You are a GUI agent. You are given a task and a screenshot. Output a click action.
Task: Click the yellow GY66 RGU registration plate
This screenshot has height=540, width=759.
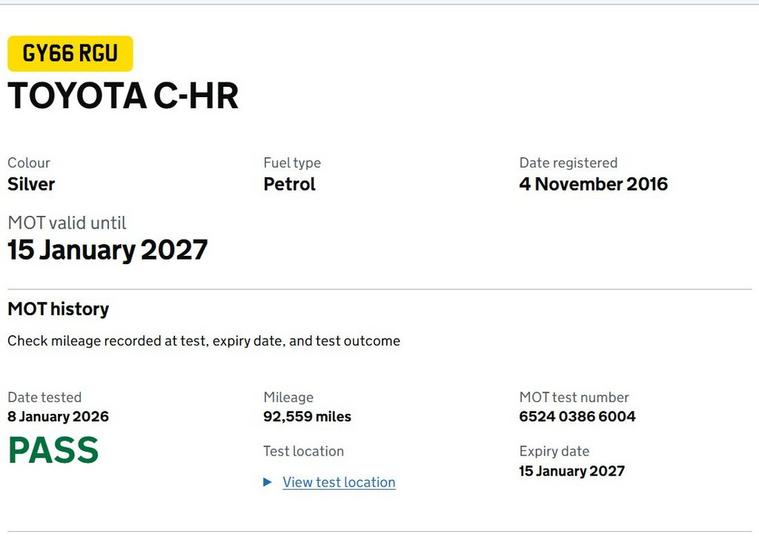tap(70, 54)
